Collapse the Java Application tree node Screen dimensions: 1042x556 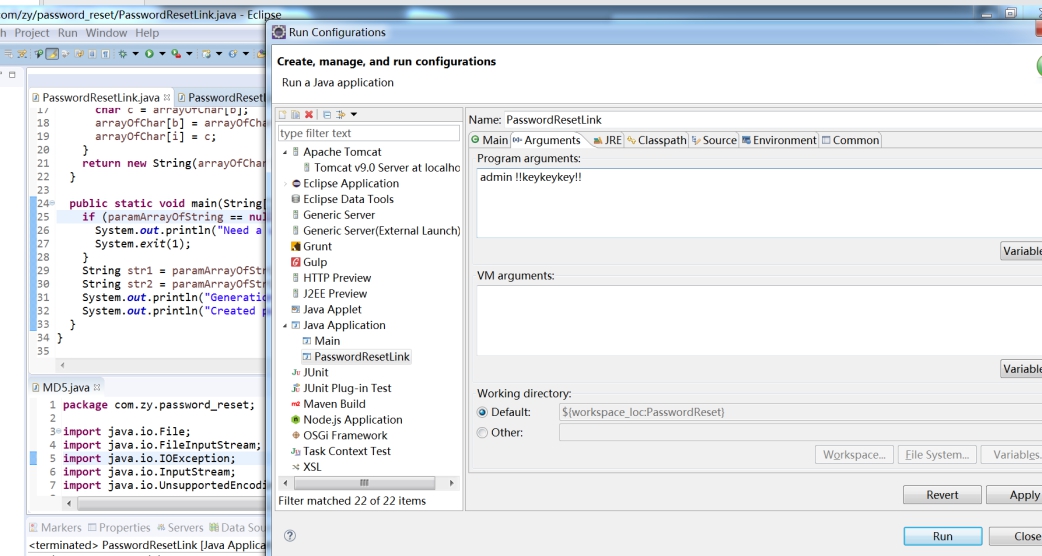285,325
